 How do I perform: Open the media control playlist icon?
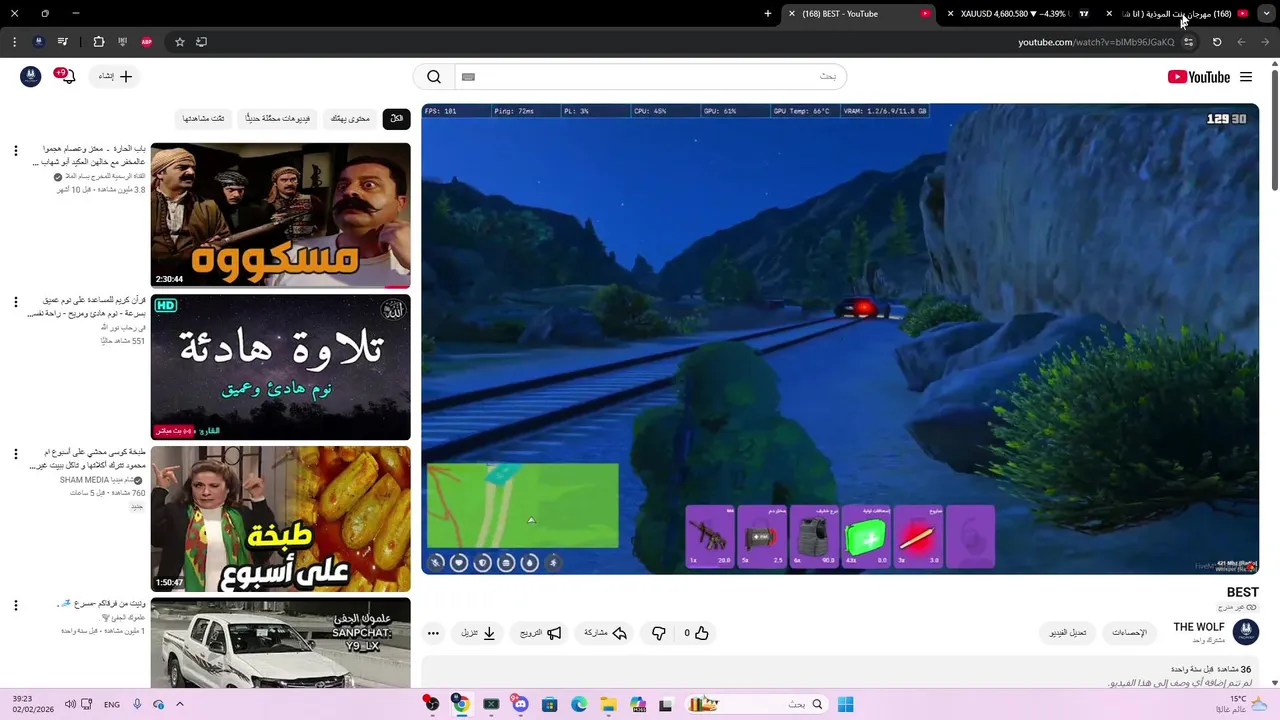click(62, 42)
